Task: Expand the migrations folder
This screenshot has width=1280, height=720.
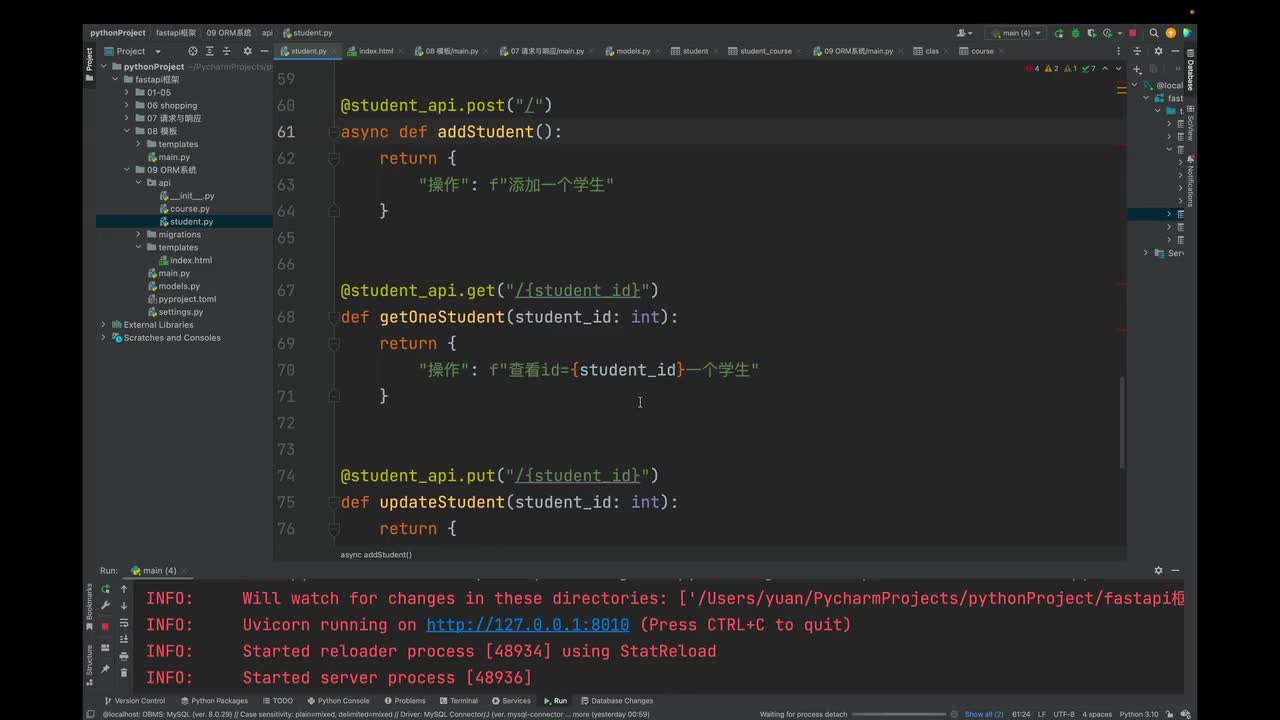Action: coord(138,235)
